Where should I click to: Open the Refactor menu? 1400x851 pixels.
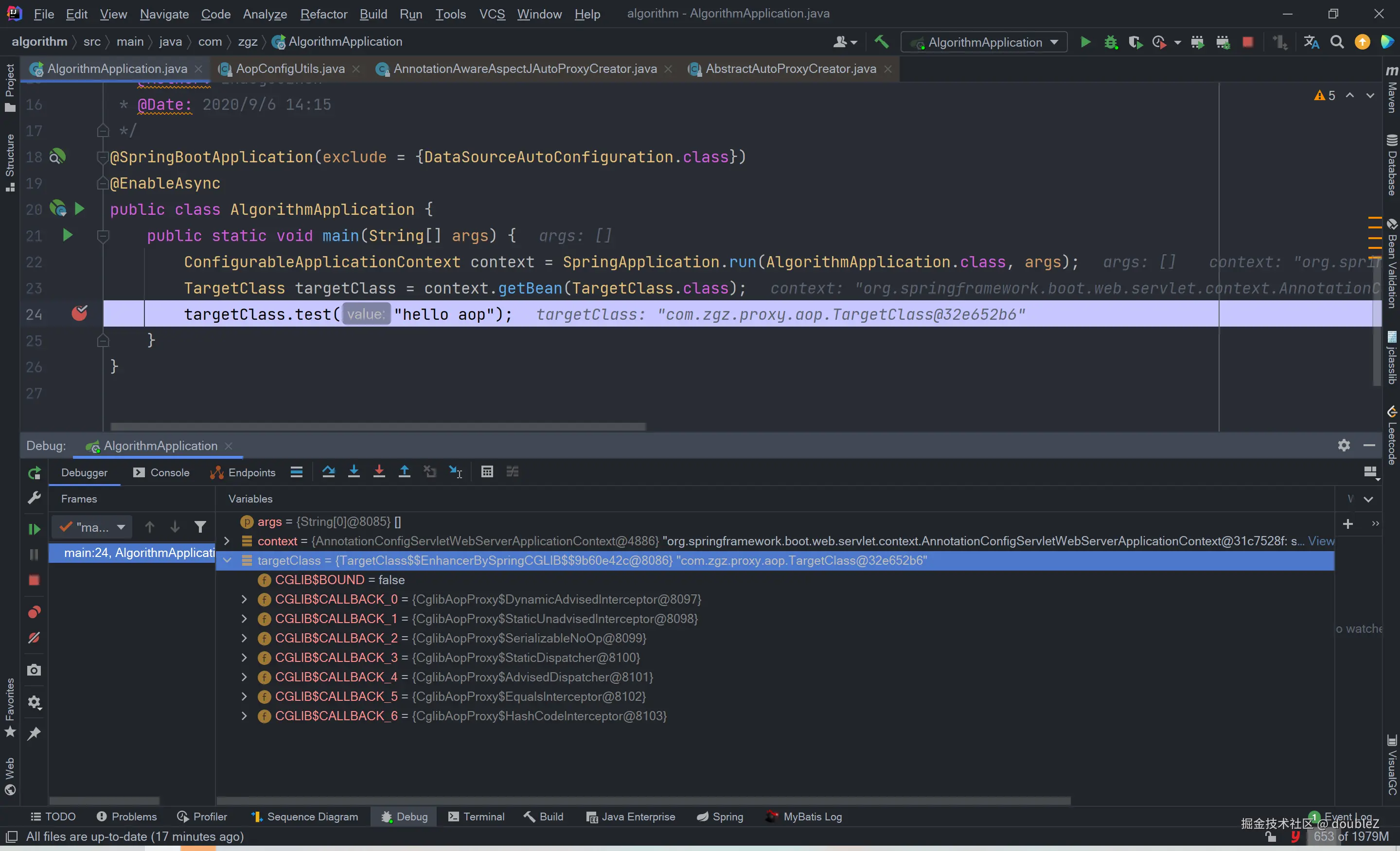[x=323, y=14]
